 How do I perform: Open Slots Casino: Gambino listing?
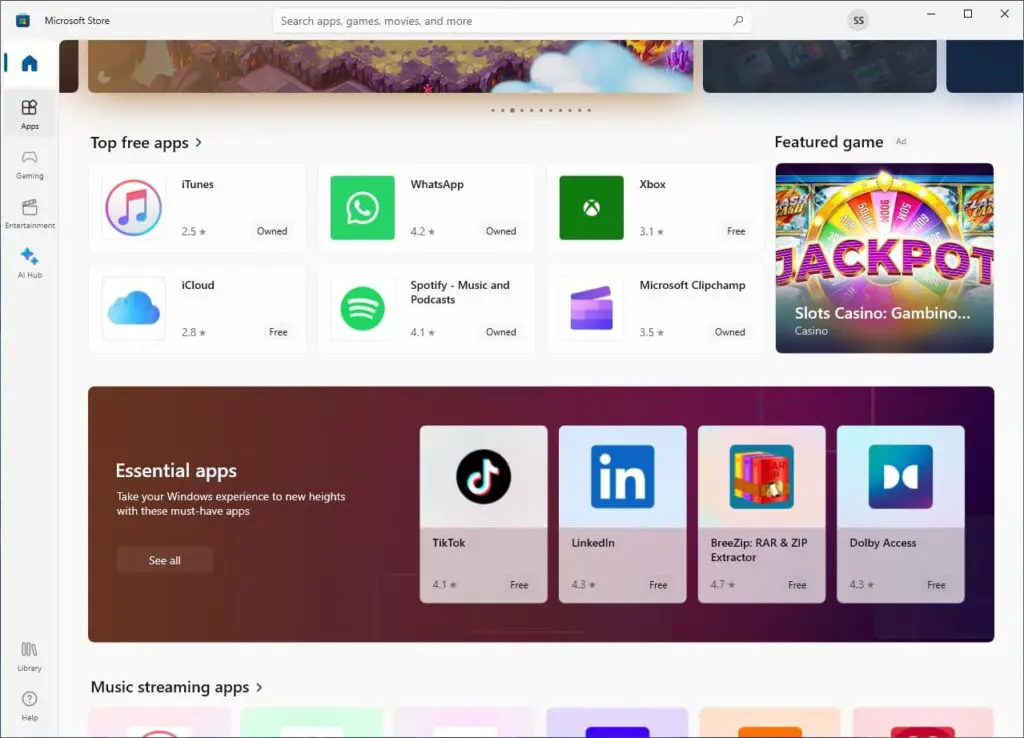coord(883,257)
